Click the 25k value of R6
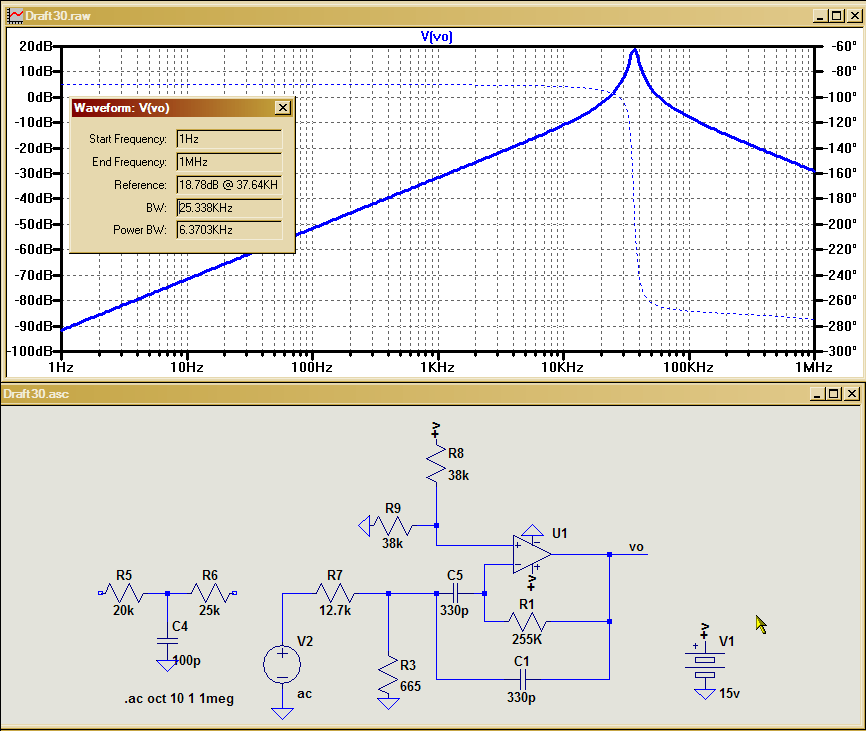 [209, 611]
